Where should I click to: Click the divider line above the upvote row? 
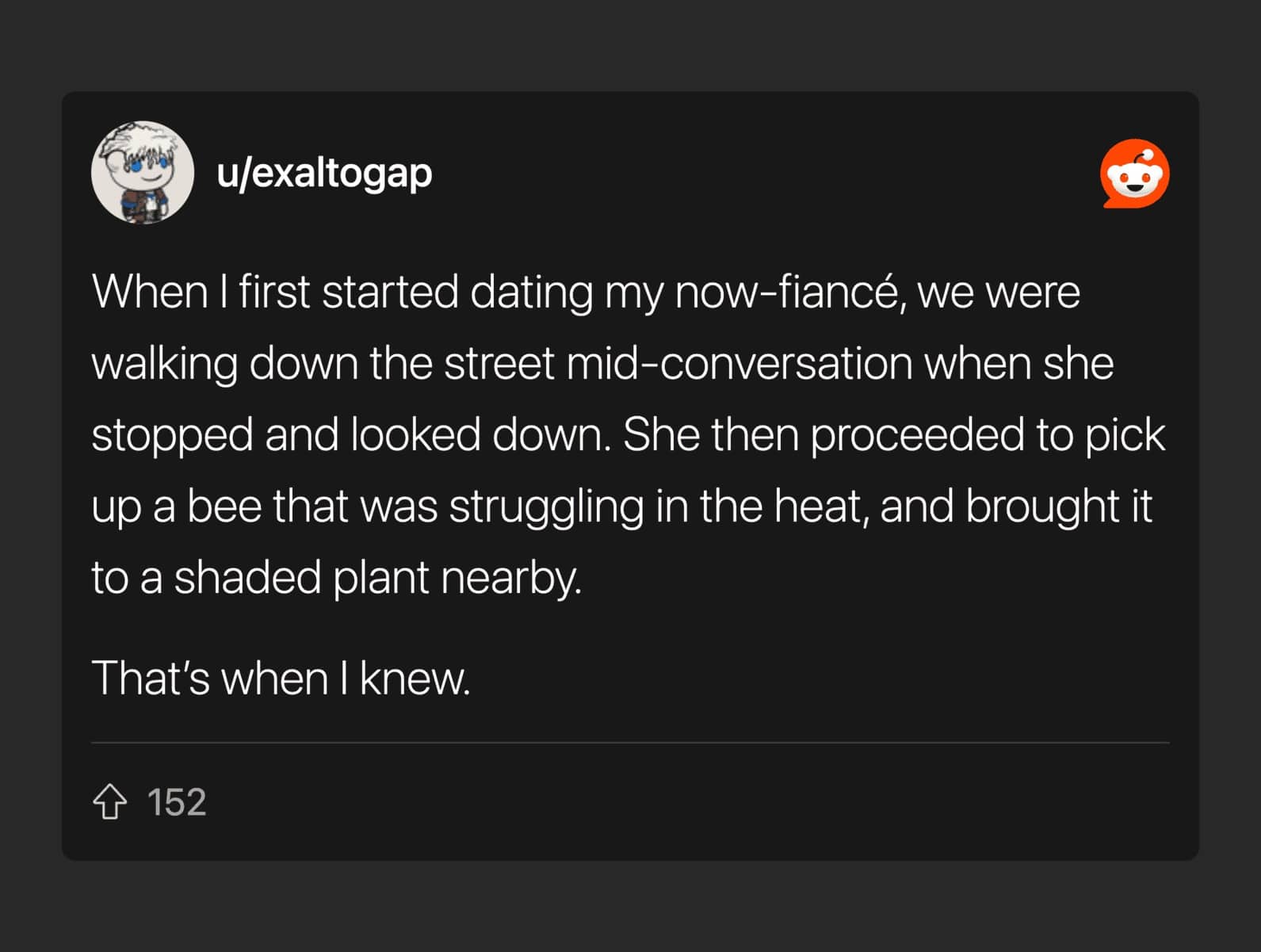630,742
